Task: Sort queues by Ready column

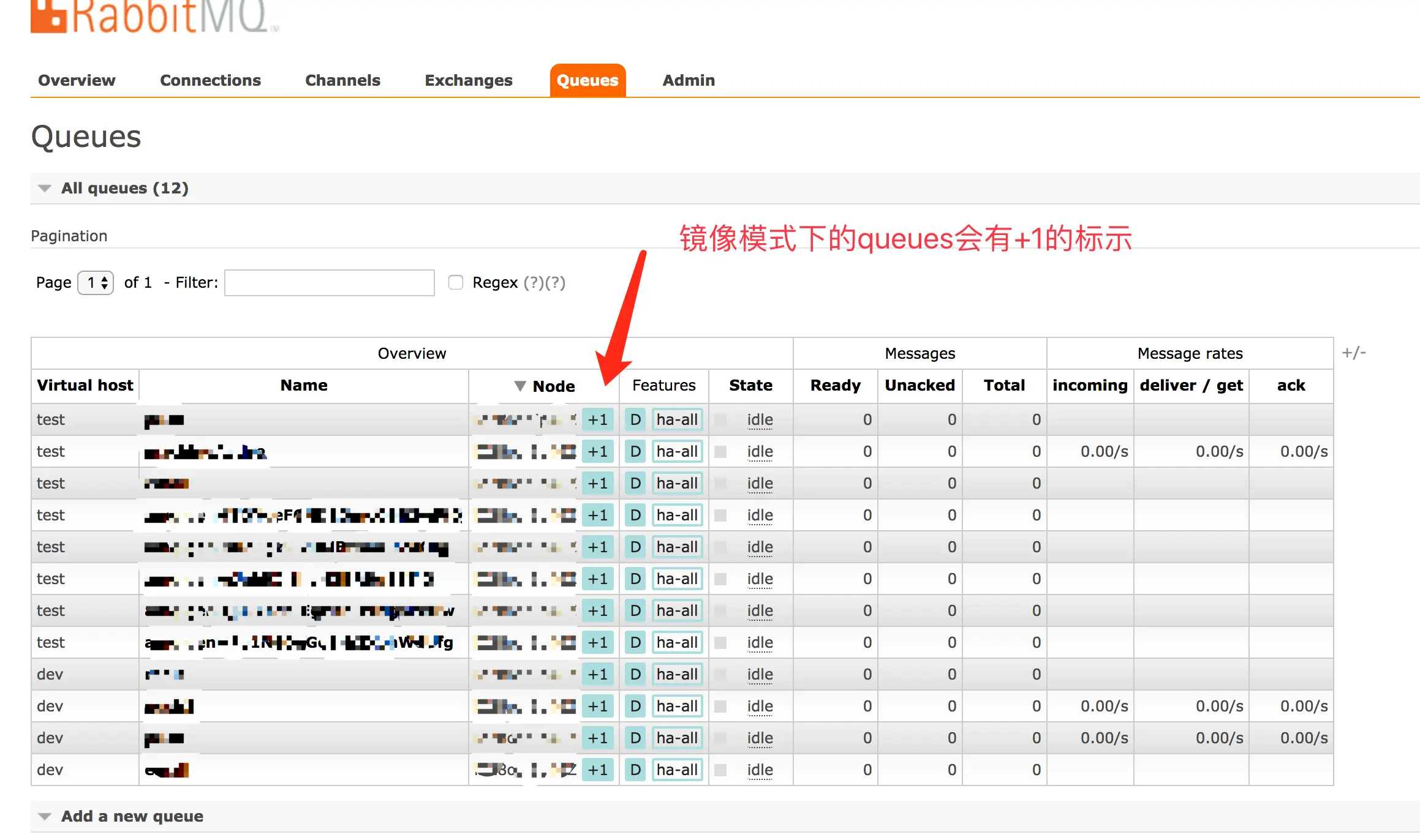Action: click(x=835, y=386)
